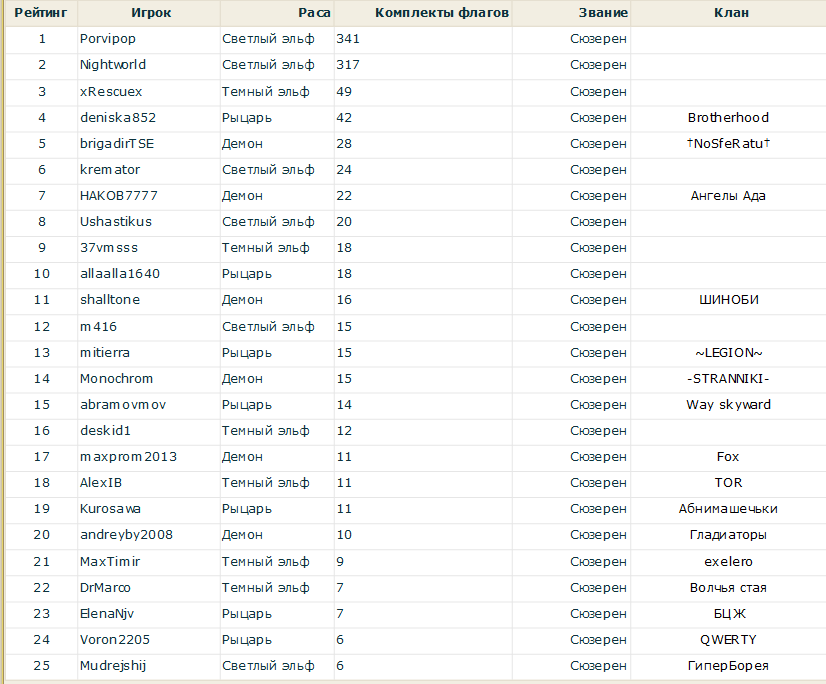Click player name xRescuex

(x=111, y=91)
